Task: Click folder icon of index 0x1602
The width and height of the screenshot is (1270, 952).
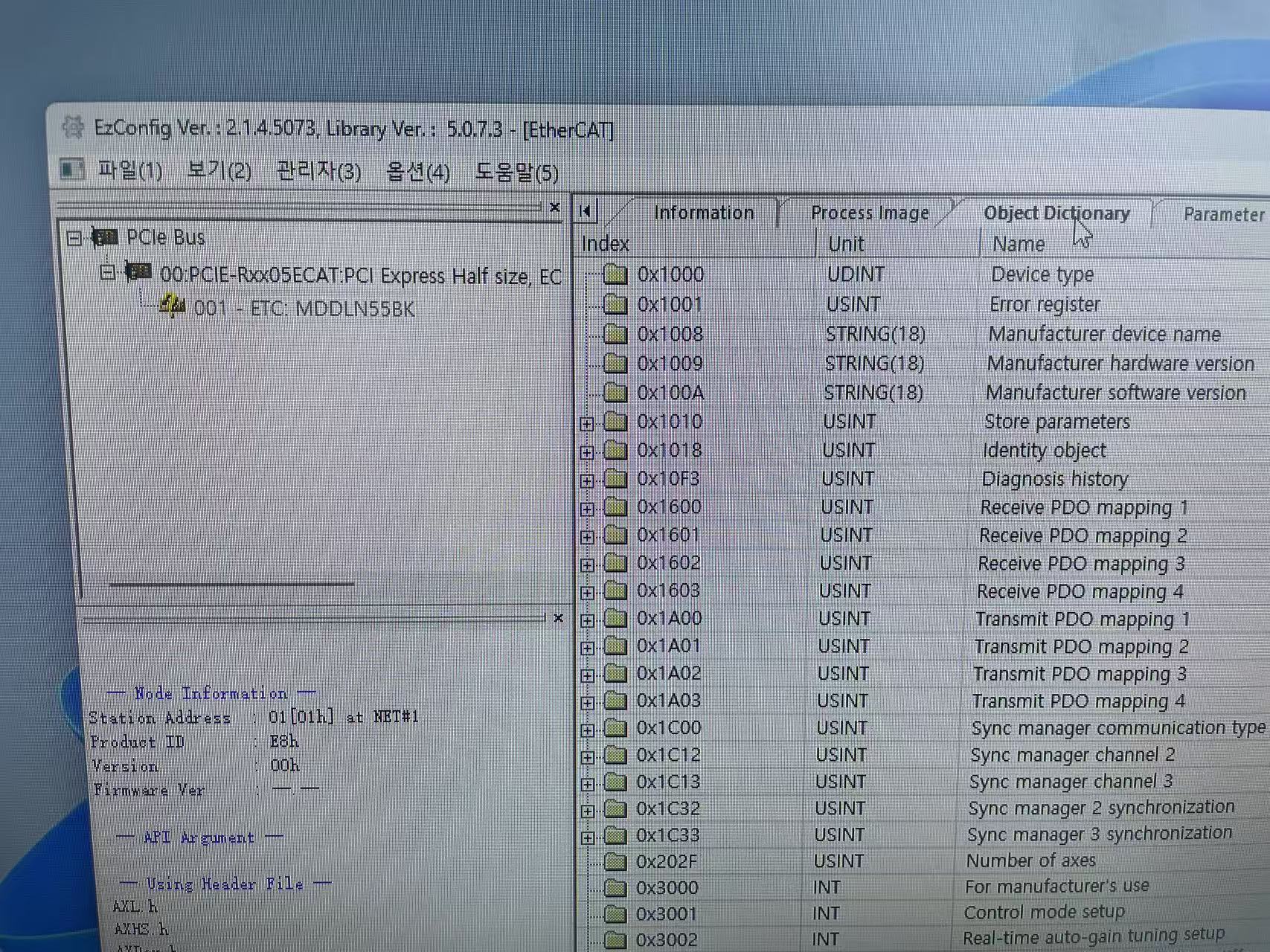Action: coord(615,563)
